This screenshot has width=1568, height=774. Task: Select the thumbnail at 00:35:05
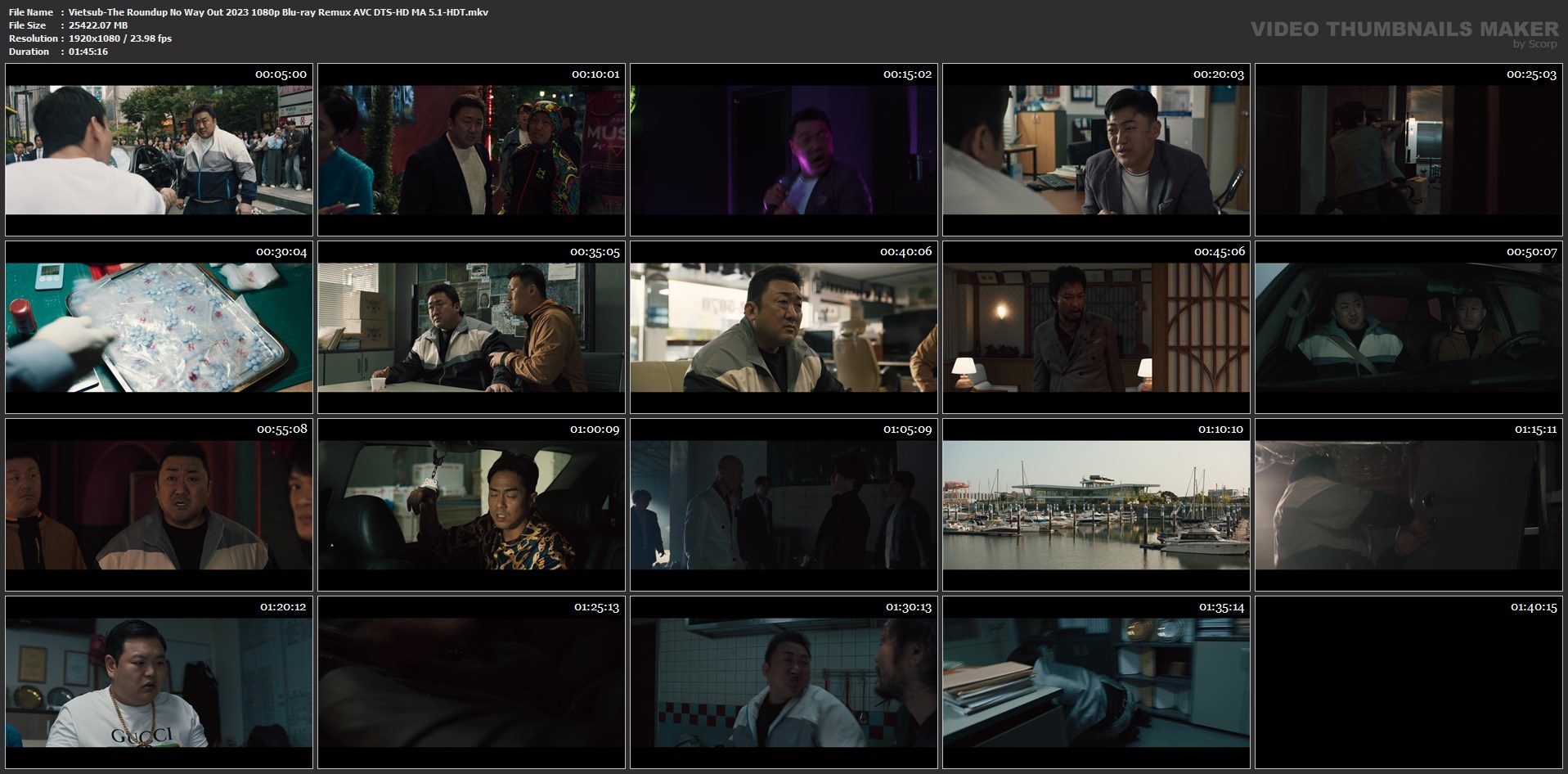(471, 327)
